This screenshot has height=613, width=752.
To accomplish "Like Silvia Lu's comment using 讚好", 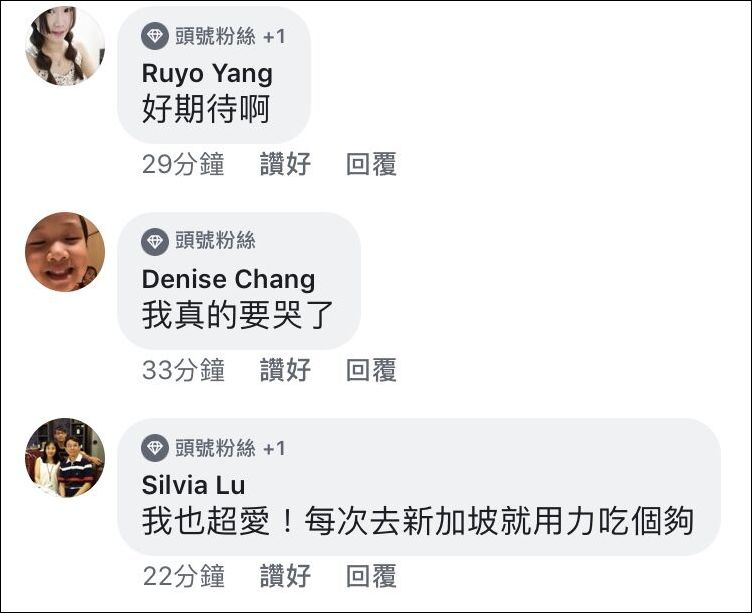I will tap(285, 576).
